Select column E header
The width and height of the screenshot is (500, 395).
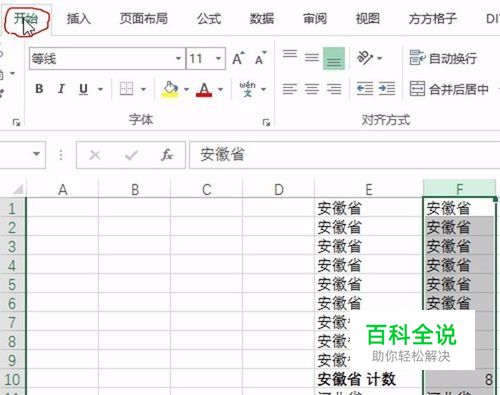[369, 189]
